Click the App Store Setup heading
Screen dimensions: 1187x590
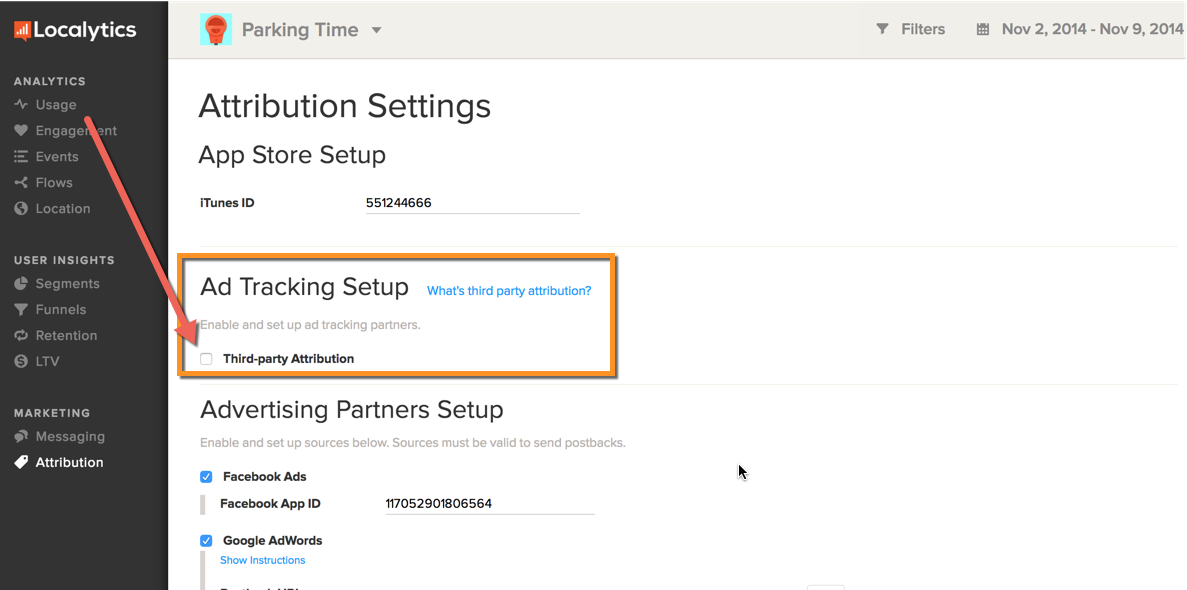pyautogui.click(x=292, y=155)
